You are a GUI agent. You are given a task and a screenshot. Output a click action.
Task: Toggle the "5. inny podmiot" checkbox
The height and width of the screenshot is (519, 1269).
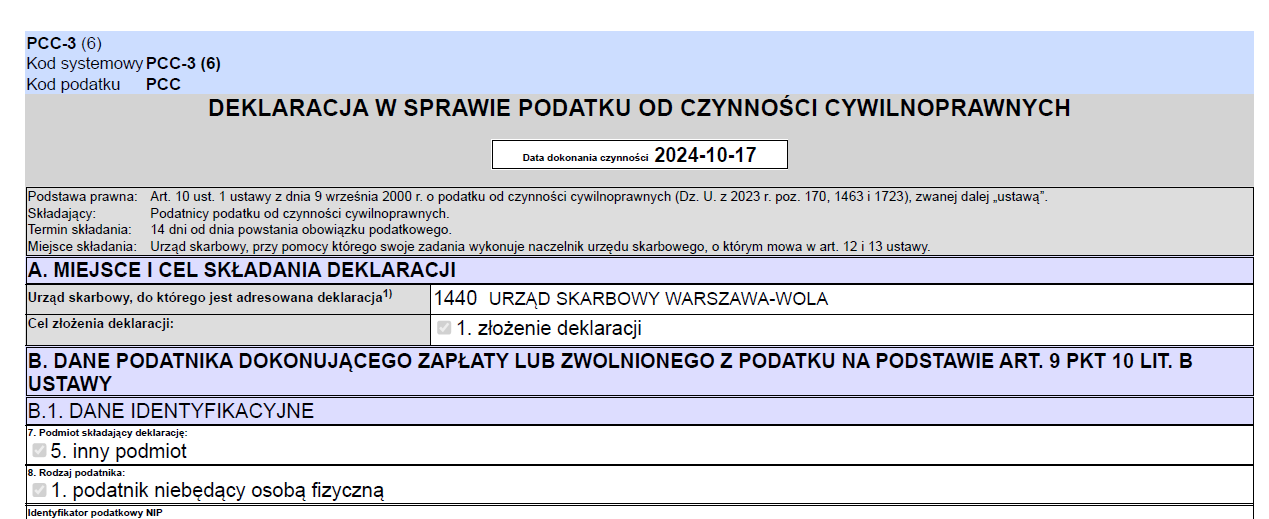click(x=39, y=451)
